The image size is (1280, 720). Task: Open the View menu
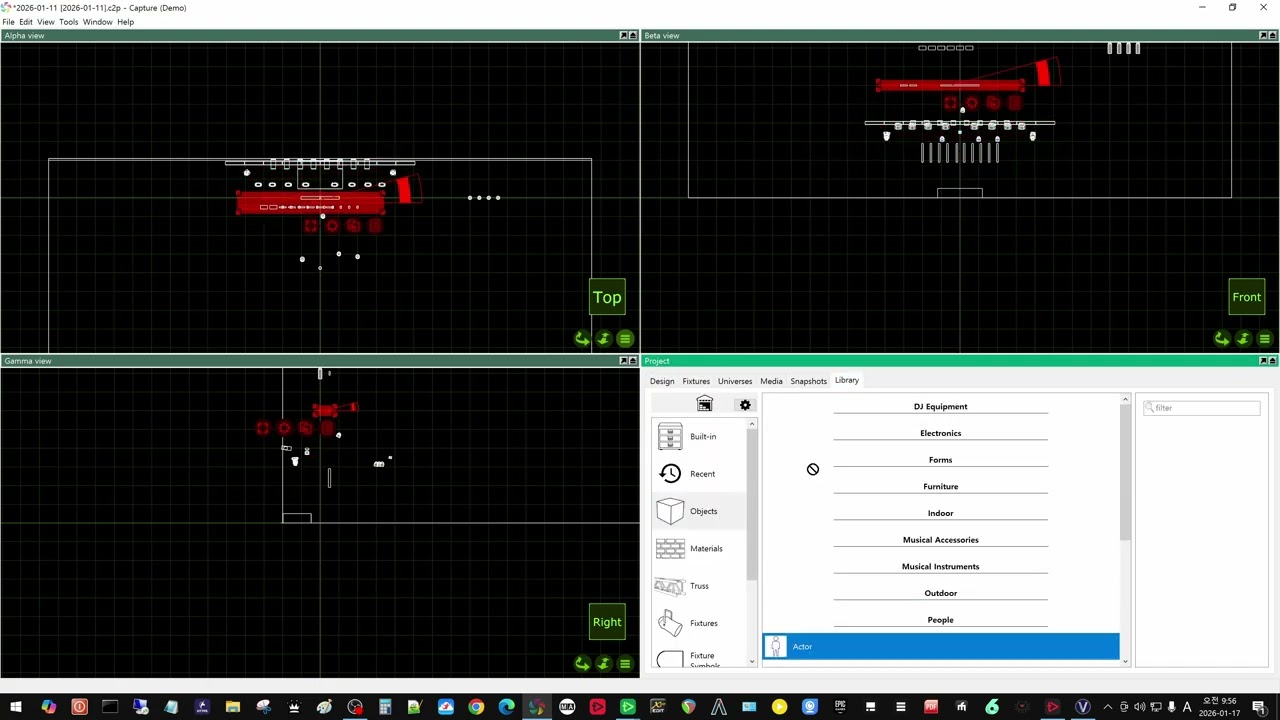point(46,21)
